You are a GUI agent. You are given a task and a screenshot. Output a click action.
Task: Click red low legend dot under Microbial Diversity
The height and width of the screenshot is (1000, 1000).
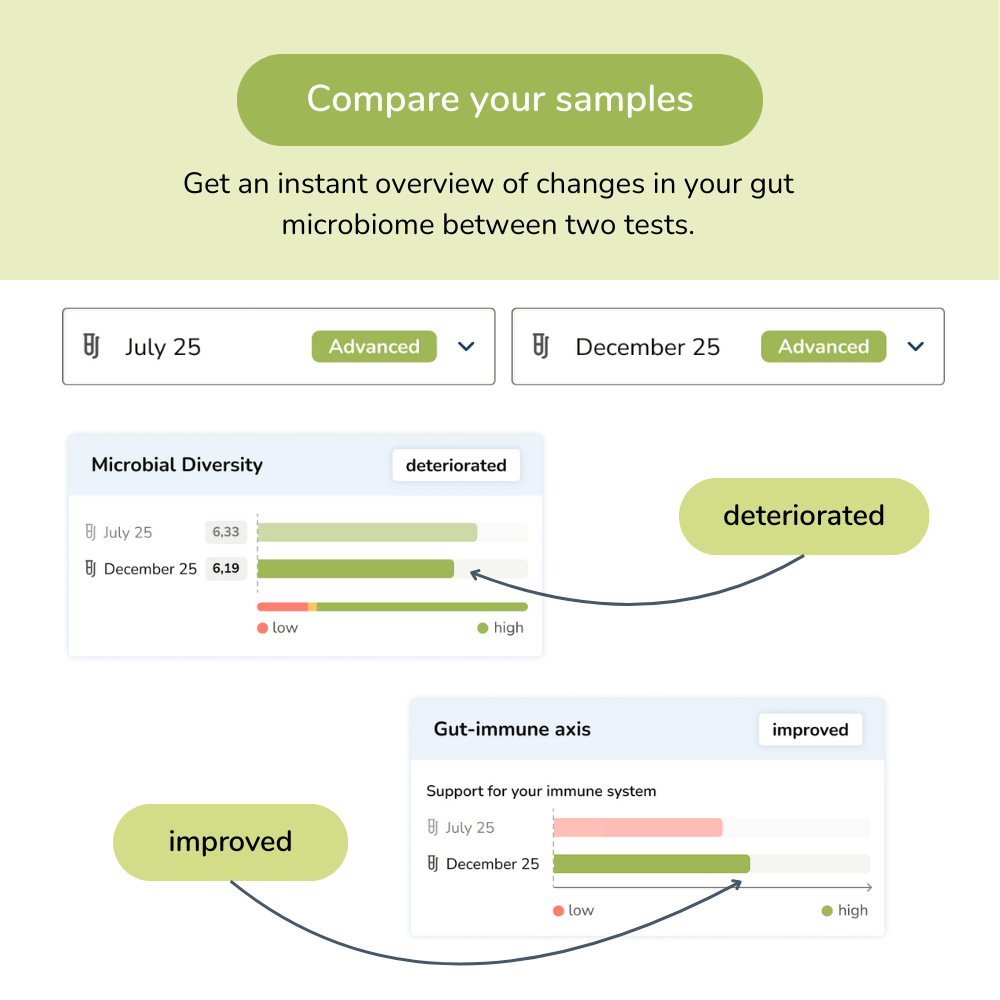(x=262, y=628)
